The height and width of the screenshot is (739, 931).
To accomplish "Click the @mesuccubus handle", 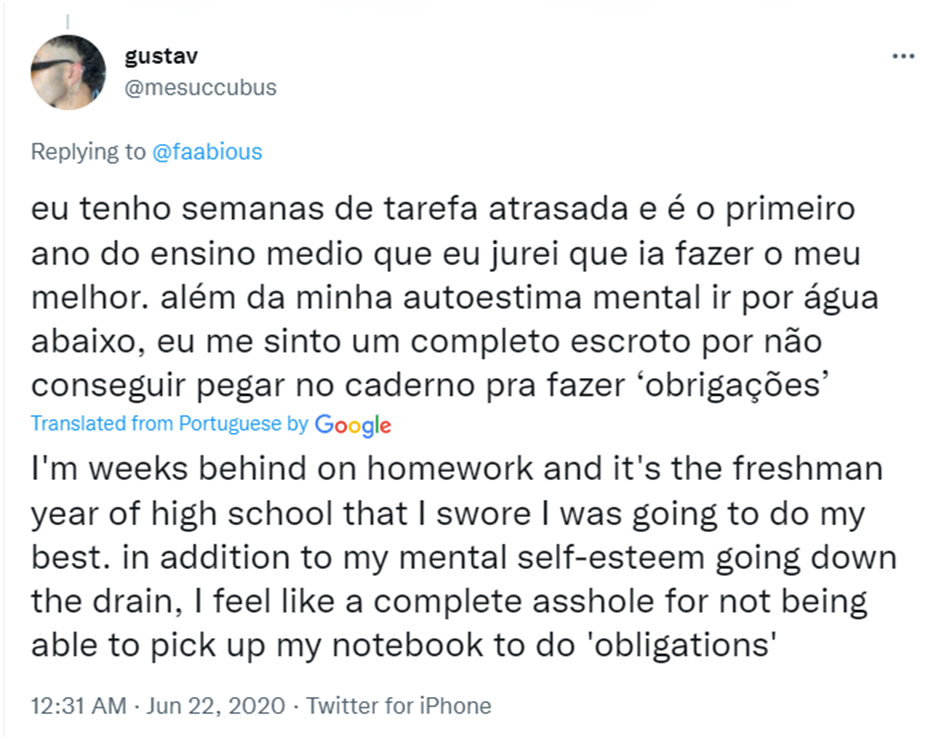I will 200,88.
